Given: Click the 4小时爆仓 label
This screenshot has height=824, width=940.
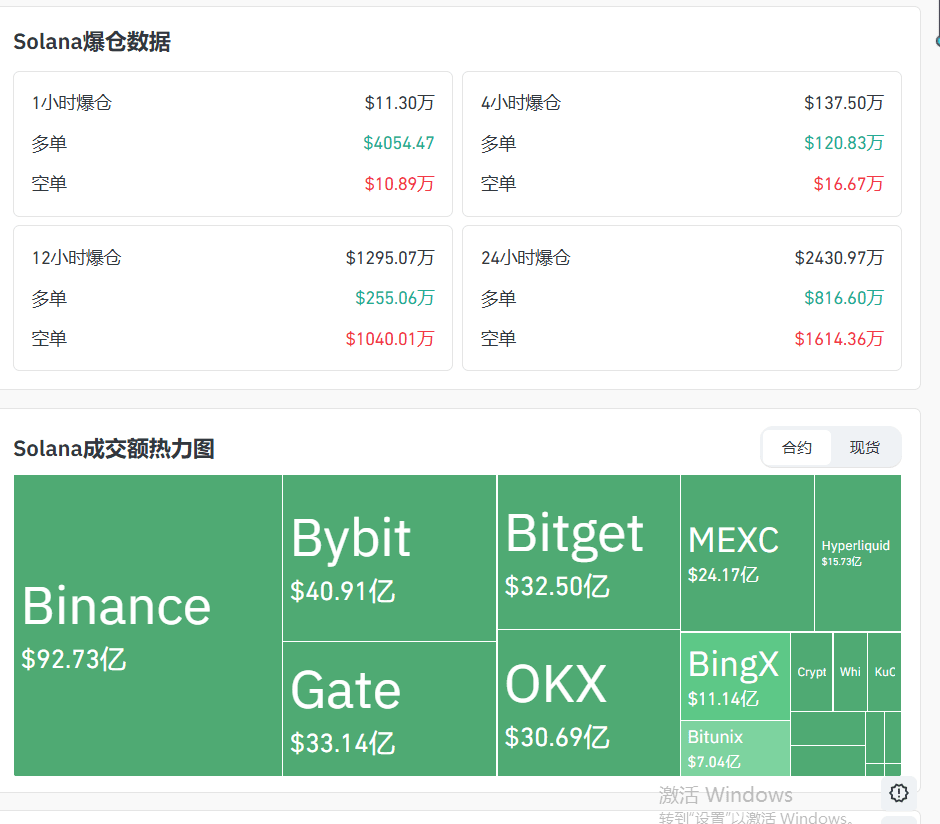Looking at the screenshot, I should tap(521, 103).
